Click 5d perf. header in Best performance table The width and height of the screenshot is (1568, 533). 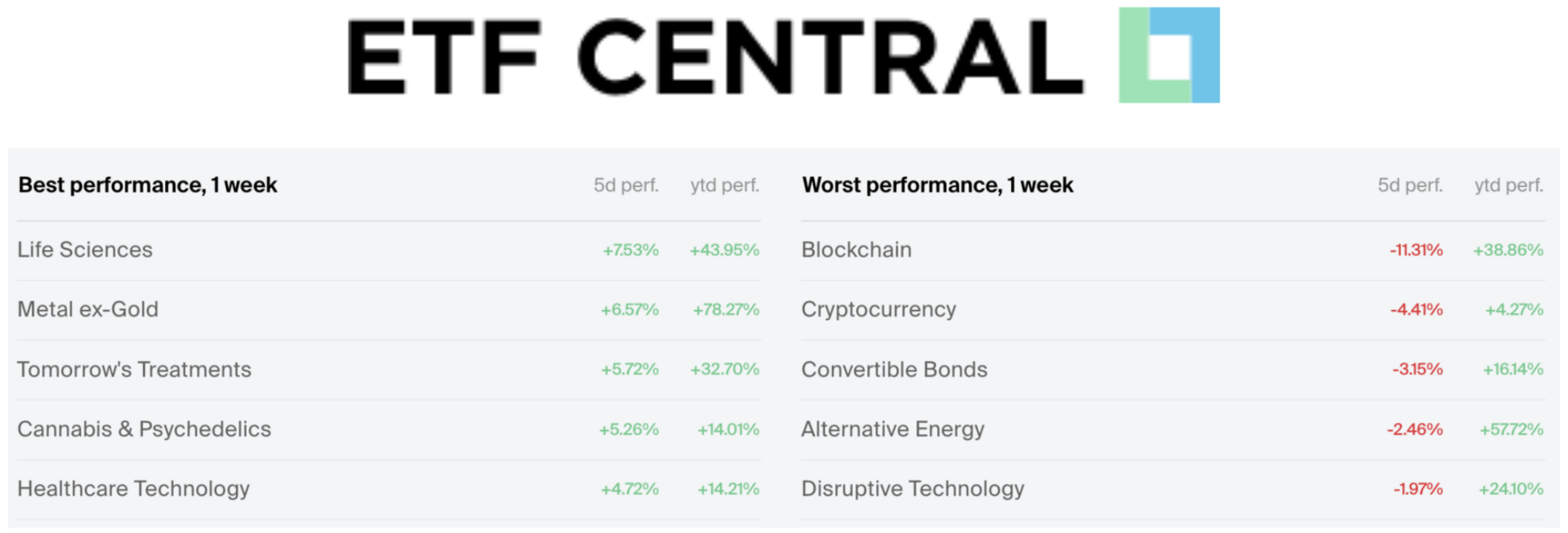pos(626,185)
